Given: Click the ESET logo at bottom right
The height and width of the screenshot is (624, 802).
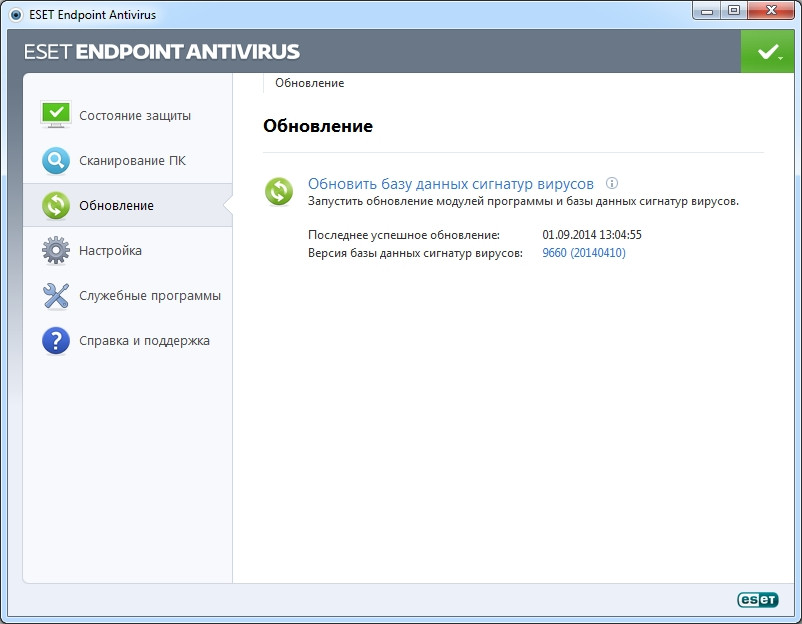Looking at the screenshot, I should pos(758,599).
